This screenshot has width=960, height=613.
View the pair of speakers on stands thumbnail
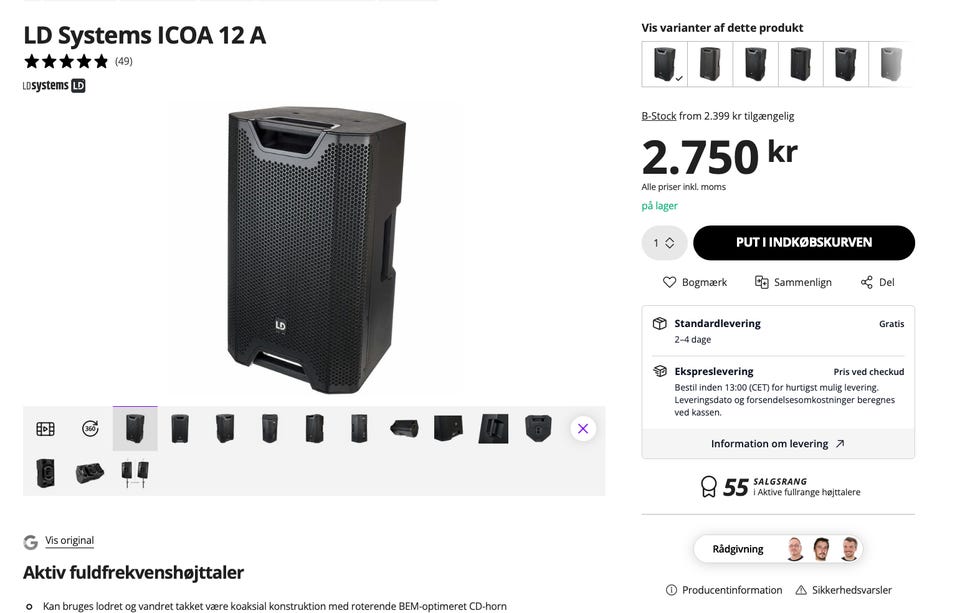click(x=135, y=473)
